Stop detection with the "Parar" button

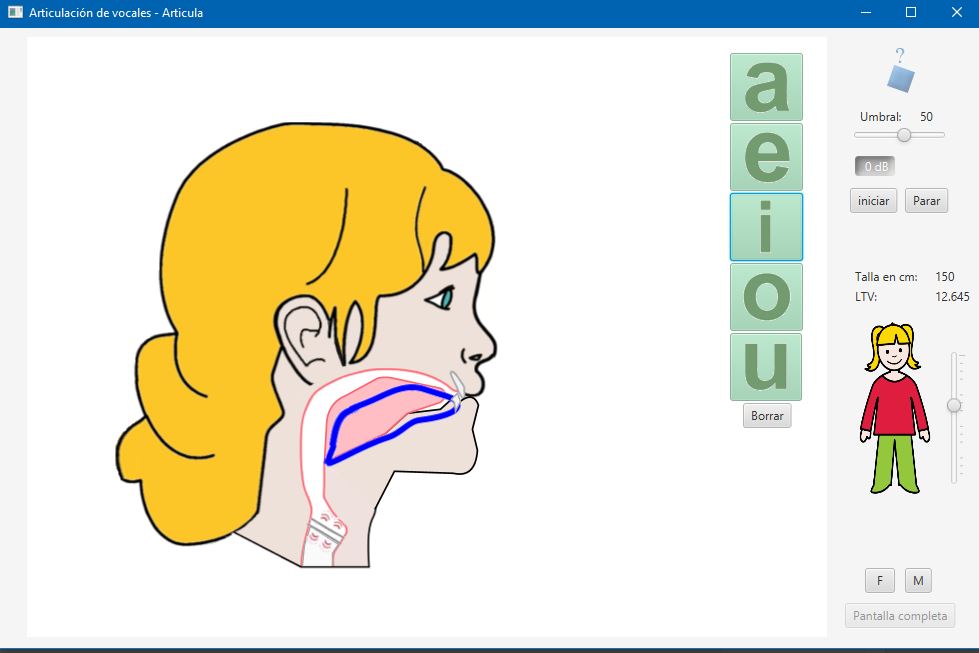click(x=926, y=200)
